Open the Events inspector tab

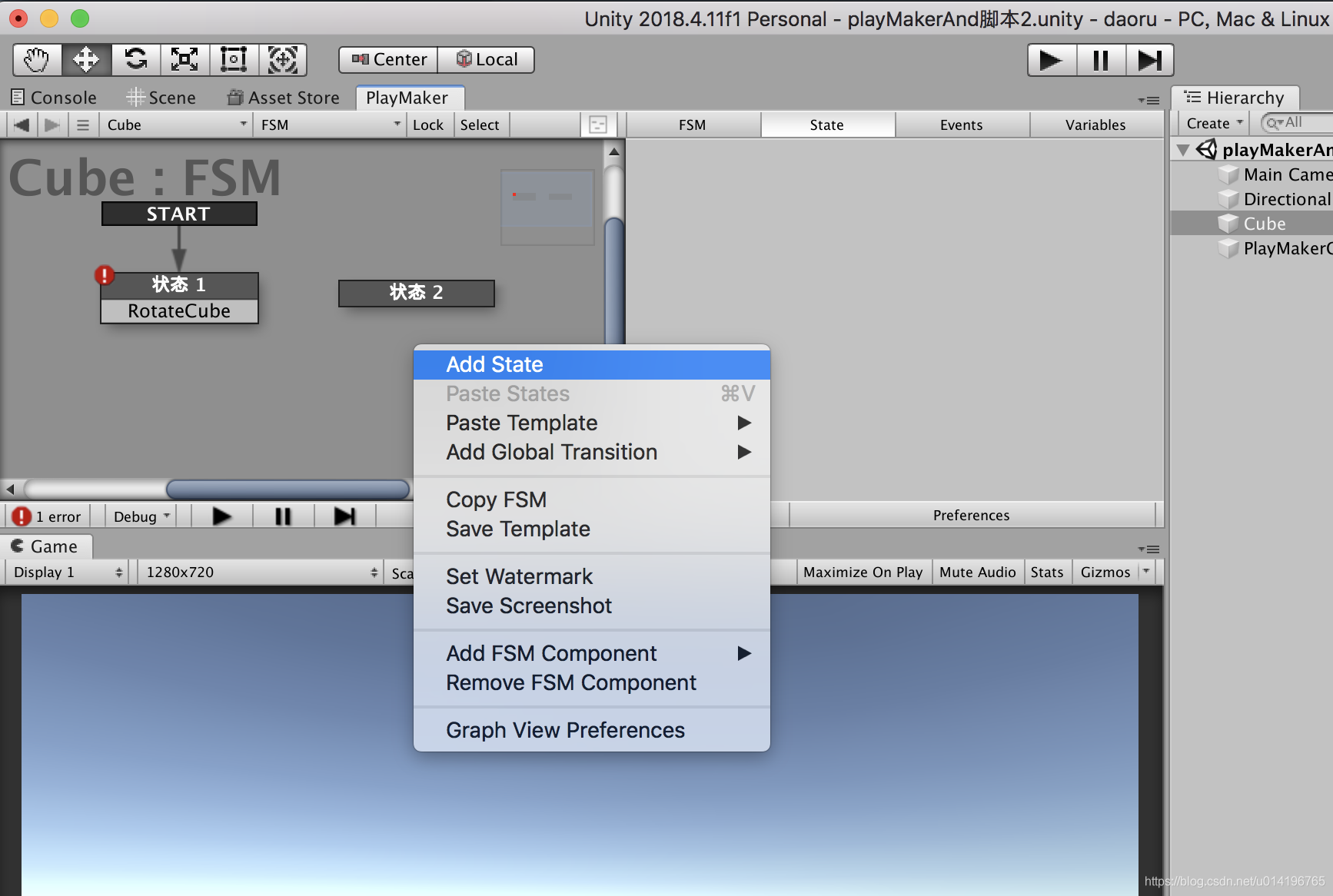click(x=962, y=124)
